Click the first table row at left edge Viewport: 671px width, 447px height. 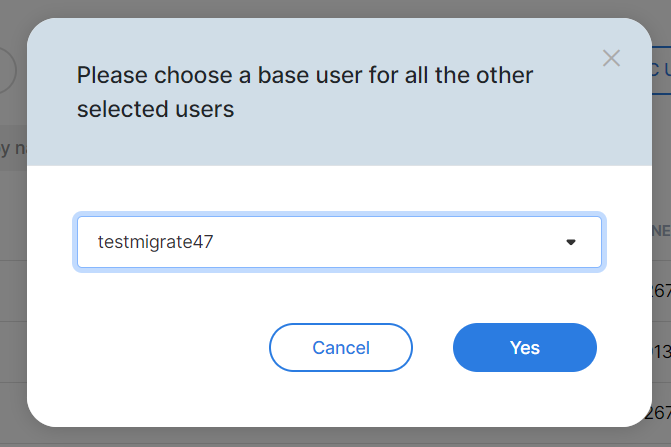pos(12,291)
